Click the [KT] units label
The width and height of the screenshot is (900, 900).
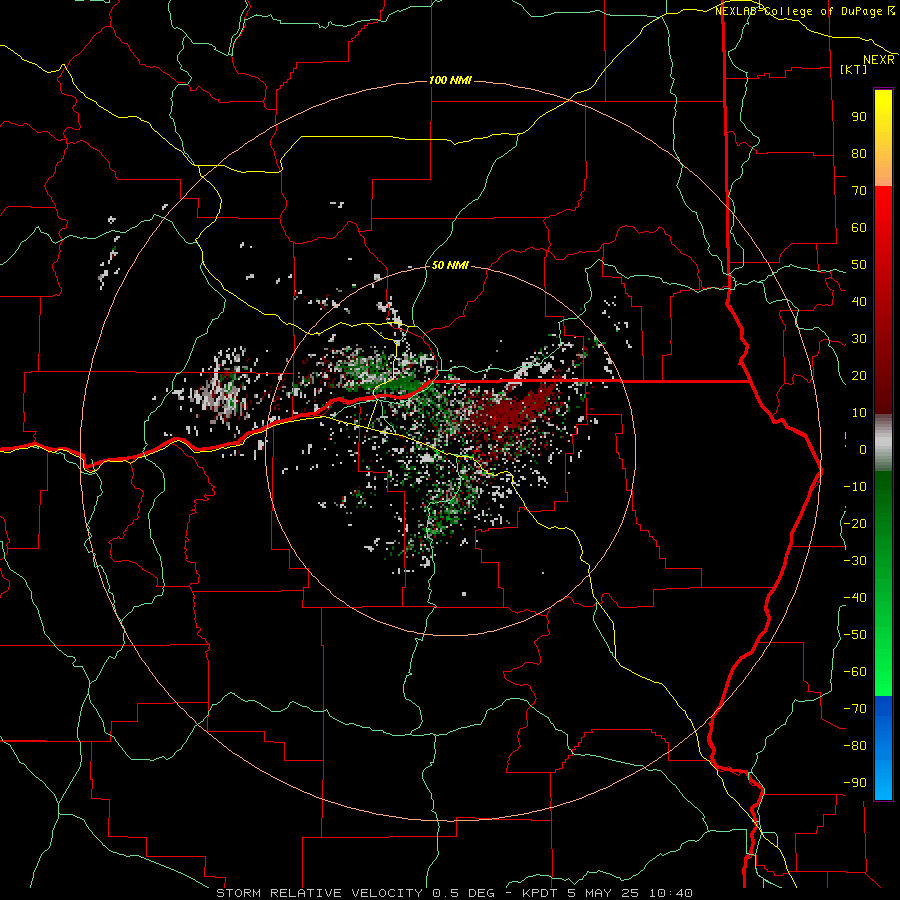(854, 69)
